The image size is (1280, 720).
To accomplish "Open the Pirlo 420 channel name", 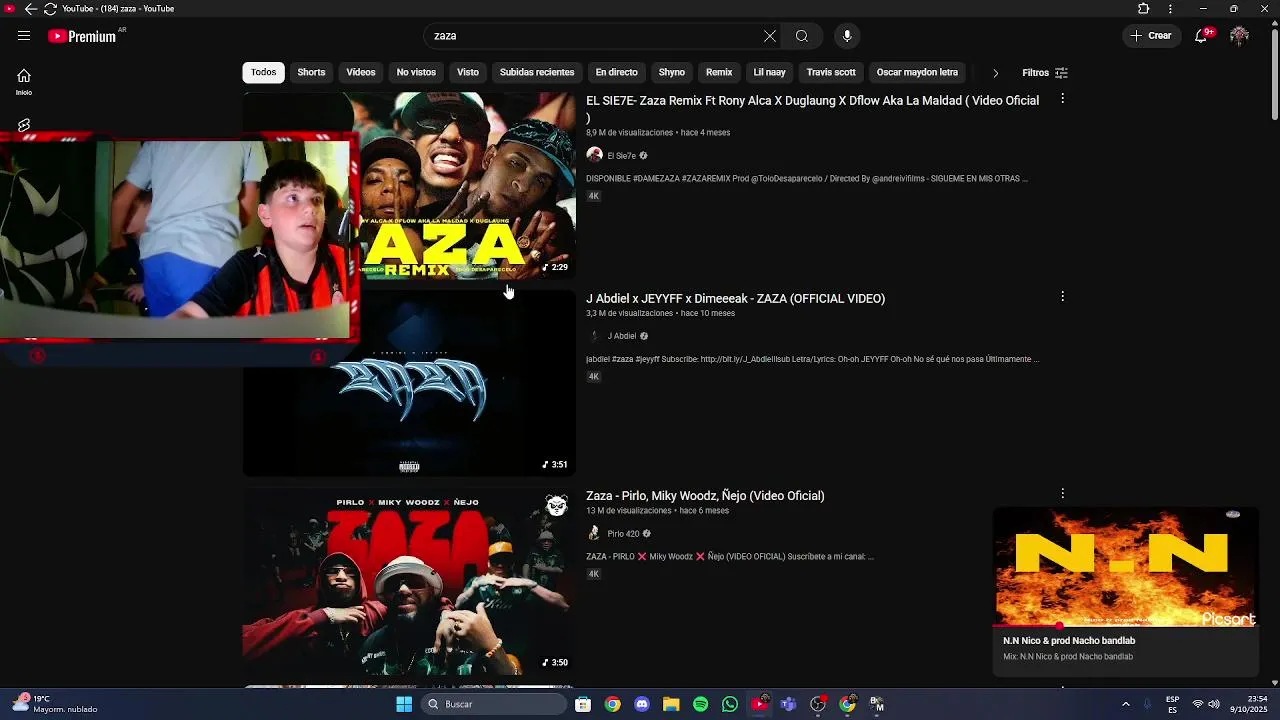I will click(x=623, y=534).
